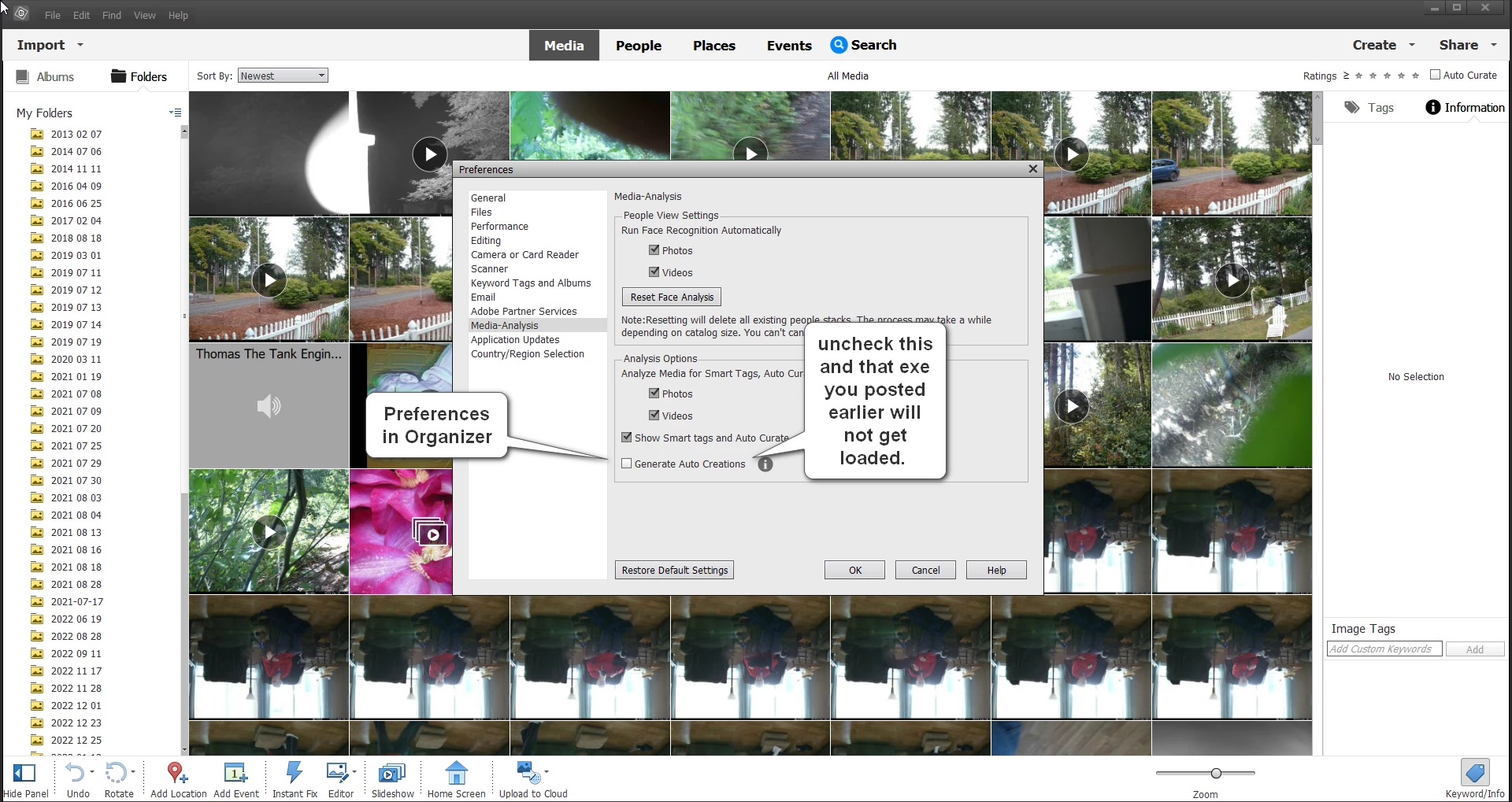This screenshot has height=802, width=1512.
Task: Open the File menu
Action: [x=53, y=15]
